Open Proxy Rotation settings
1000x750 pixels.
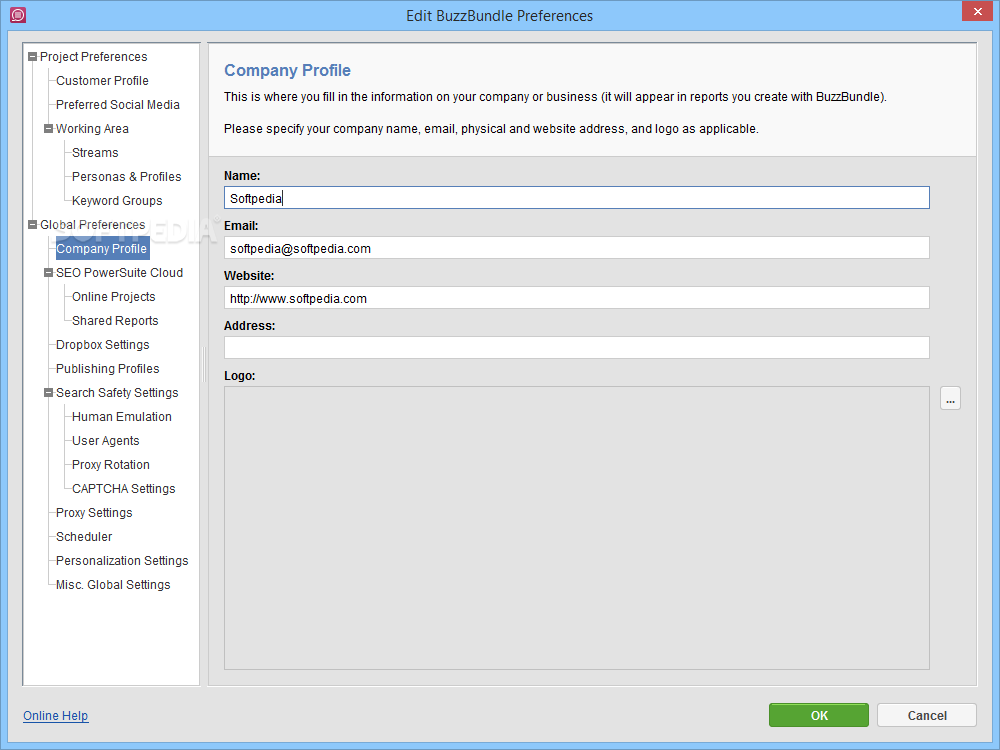pyautogui.click(x=111, y=465)
